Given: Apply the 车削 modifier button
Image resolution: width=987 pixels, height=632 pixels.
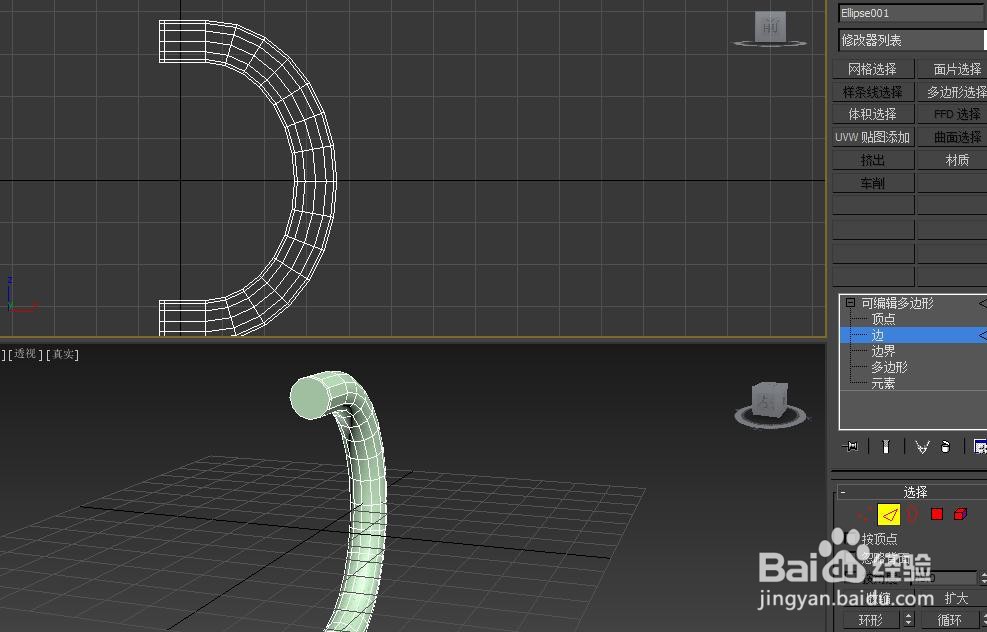Looking at the screenshot, I should point(873,183).
